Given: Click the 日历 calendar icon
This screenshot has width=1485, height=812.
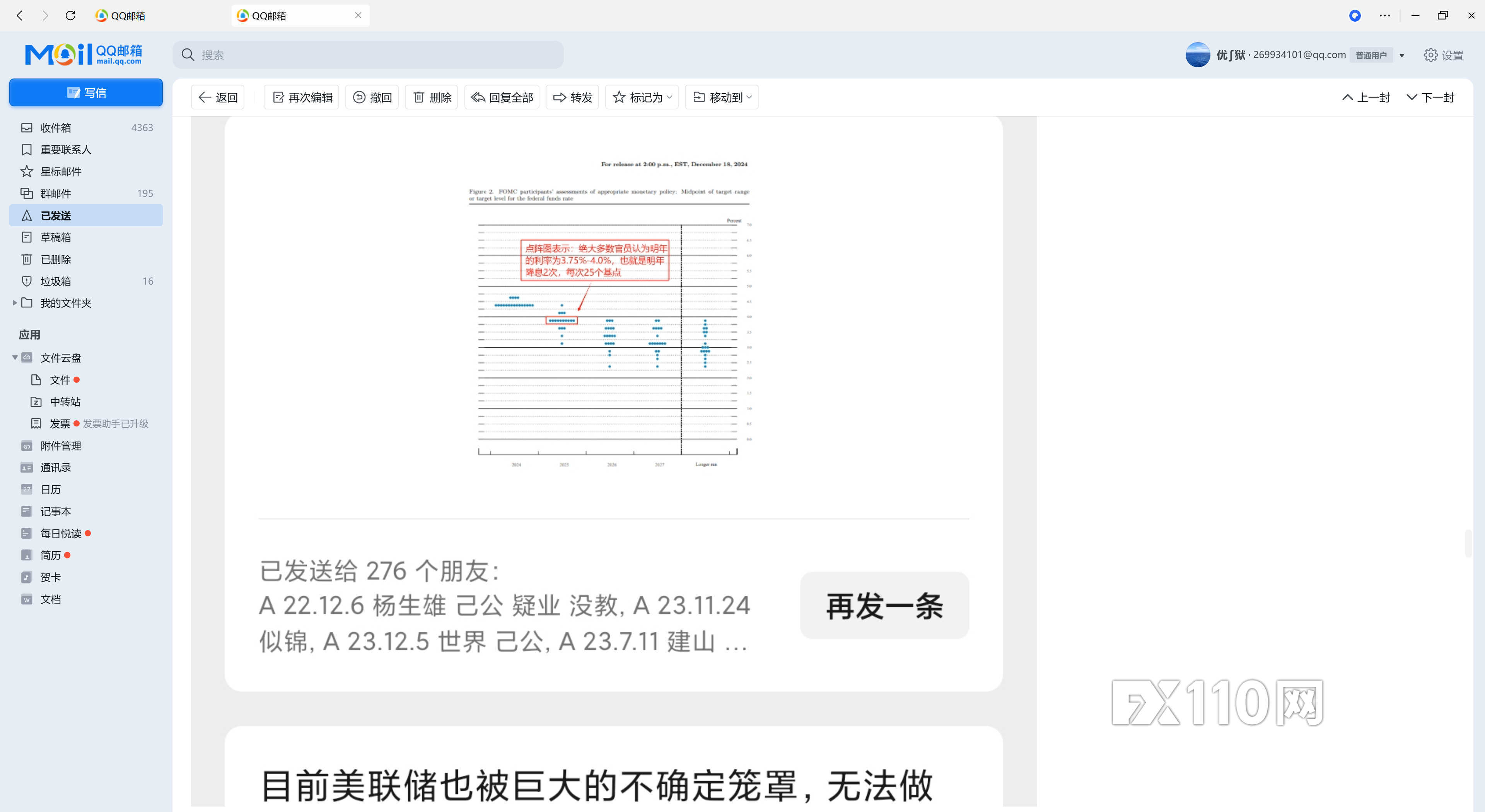Looking at the screenshot, I should coord(27,489).
